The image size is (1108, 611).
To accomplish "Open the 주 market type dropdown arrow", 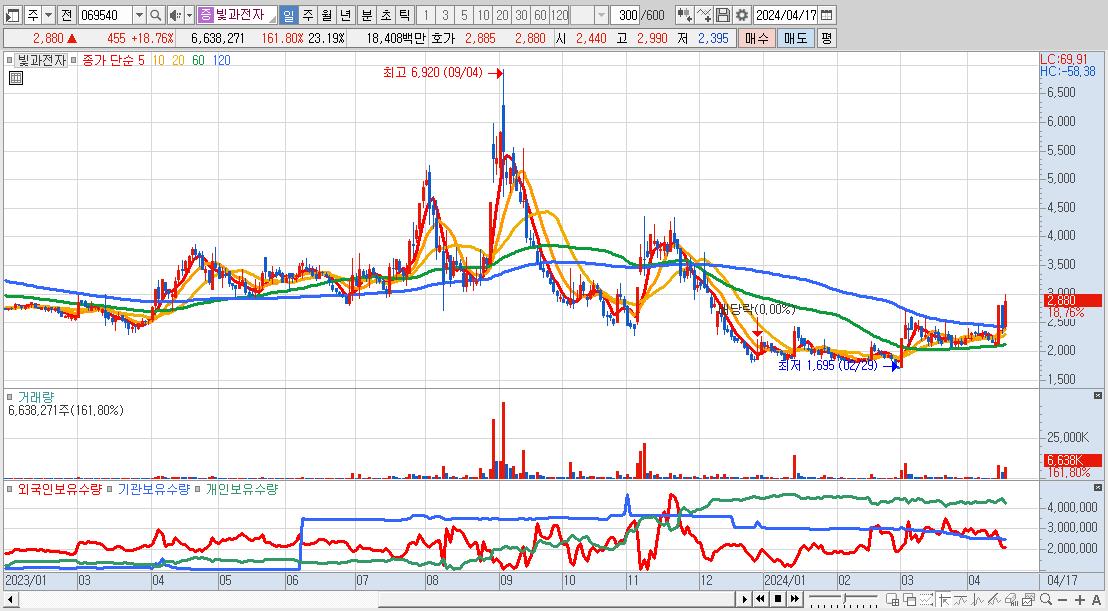I will (47, 15).
